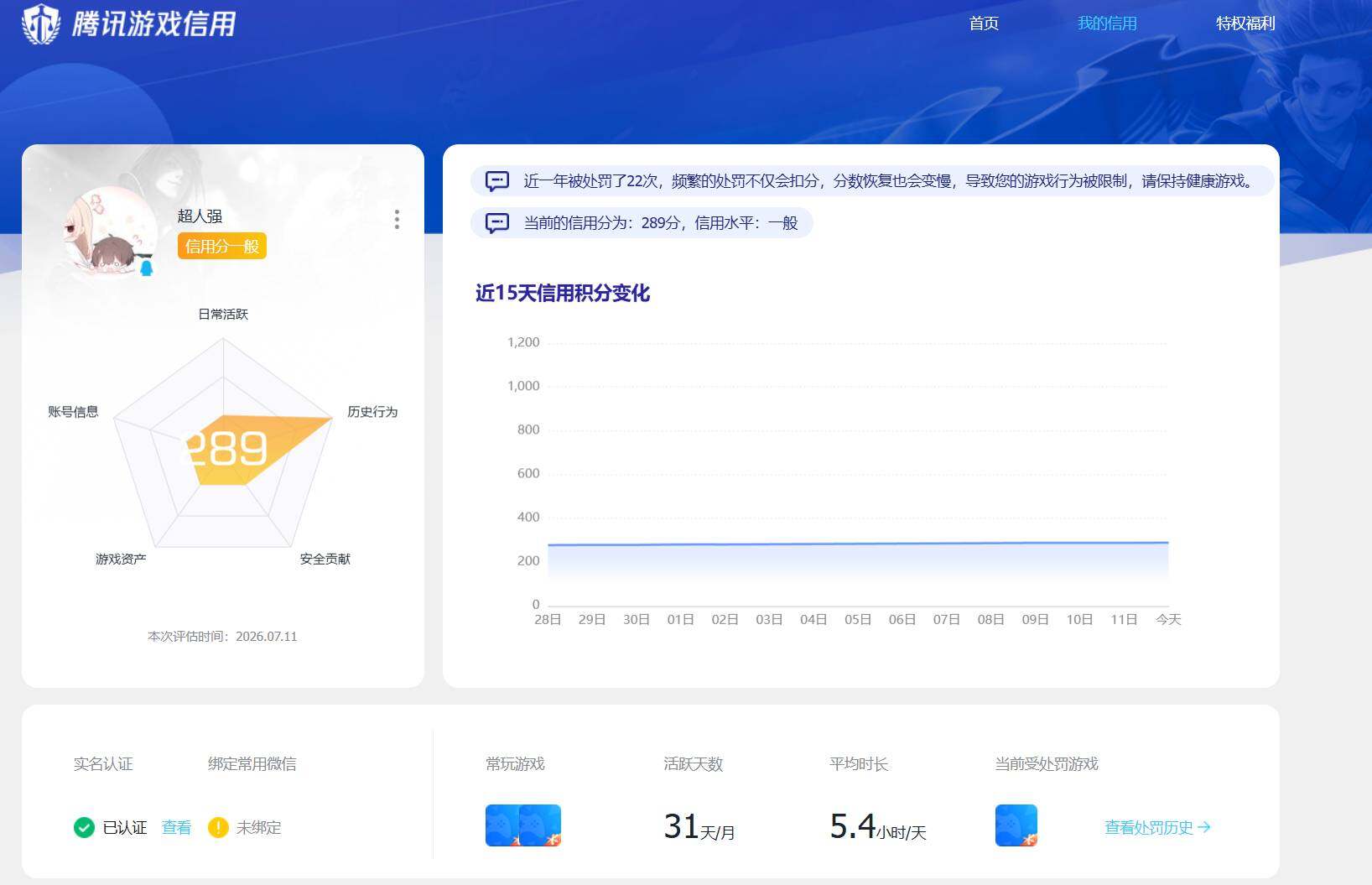
Task: Open the game icon under 当前受处罚游戏
Action: click(x=1016, y=825)
